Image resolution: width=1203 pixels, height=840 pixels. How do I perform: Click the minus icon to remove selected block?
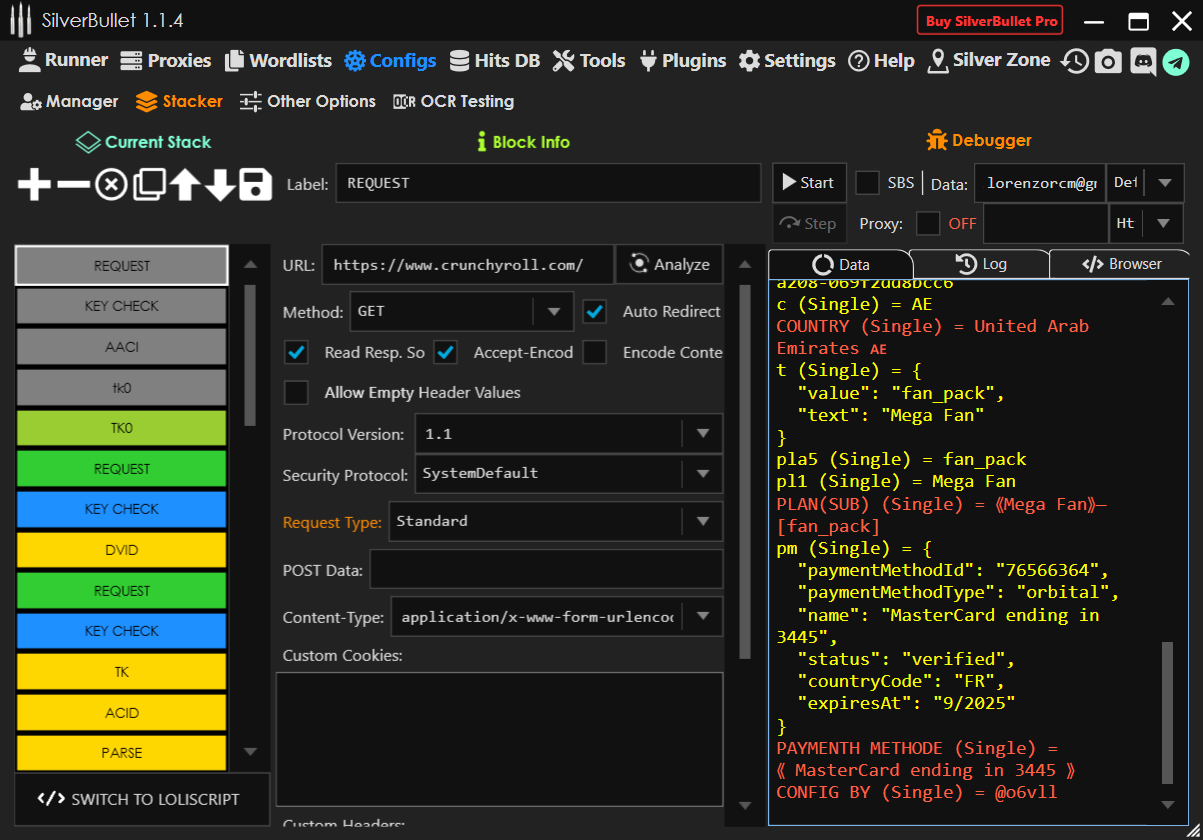coord(72,185)
